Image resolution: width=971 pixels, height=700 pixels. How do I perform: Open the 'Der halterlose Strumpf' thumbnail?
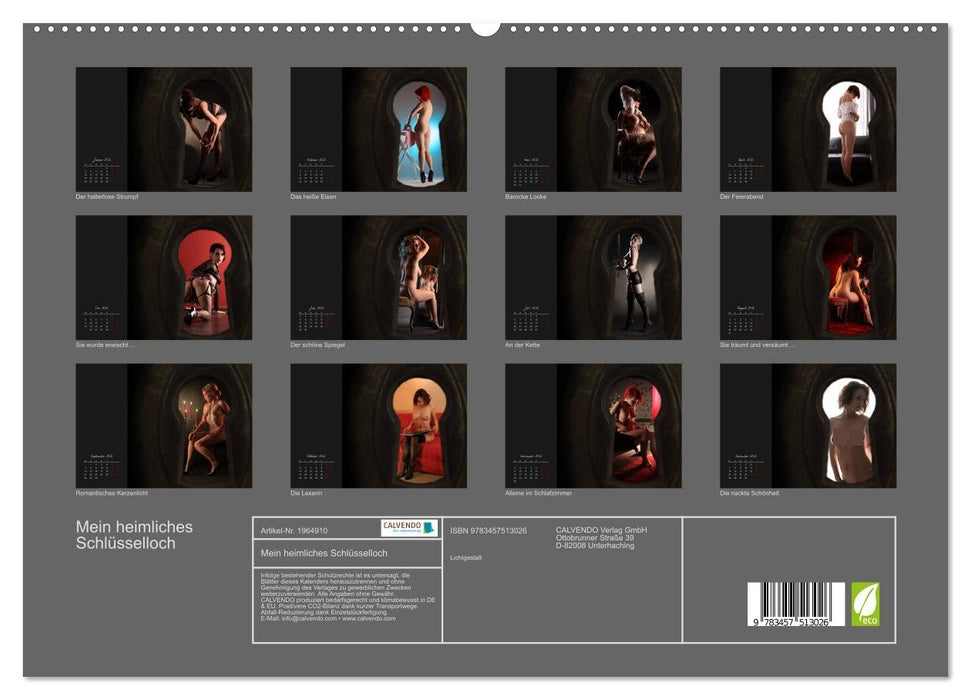coord(164,129)
